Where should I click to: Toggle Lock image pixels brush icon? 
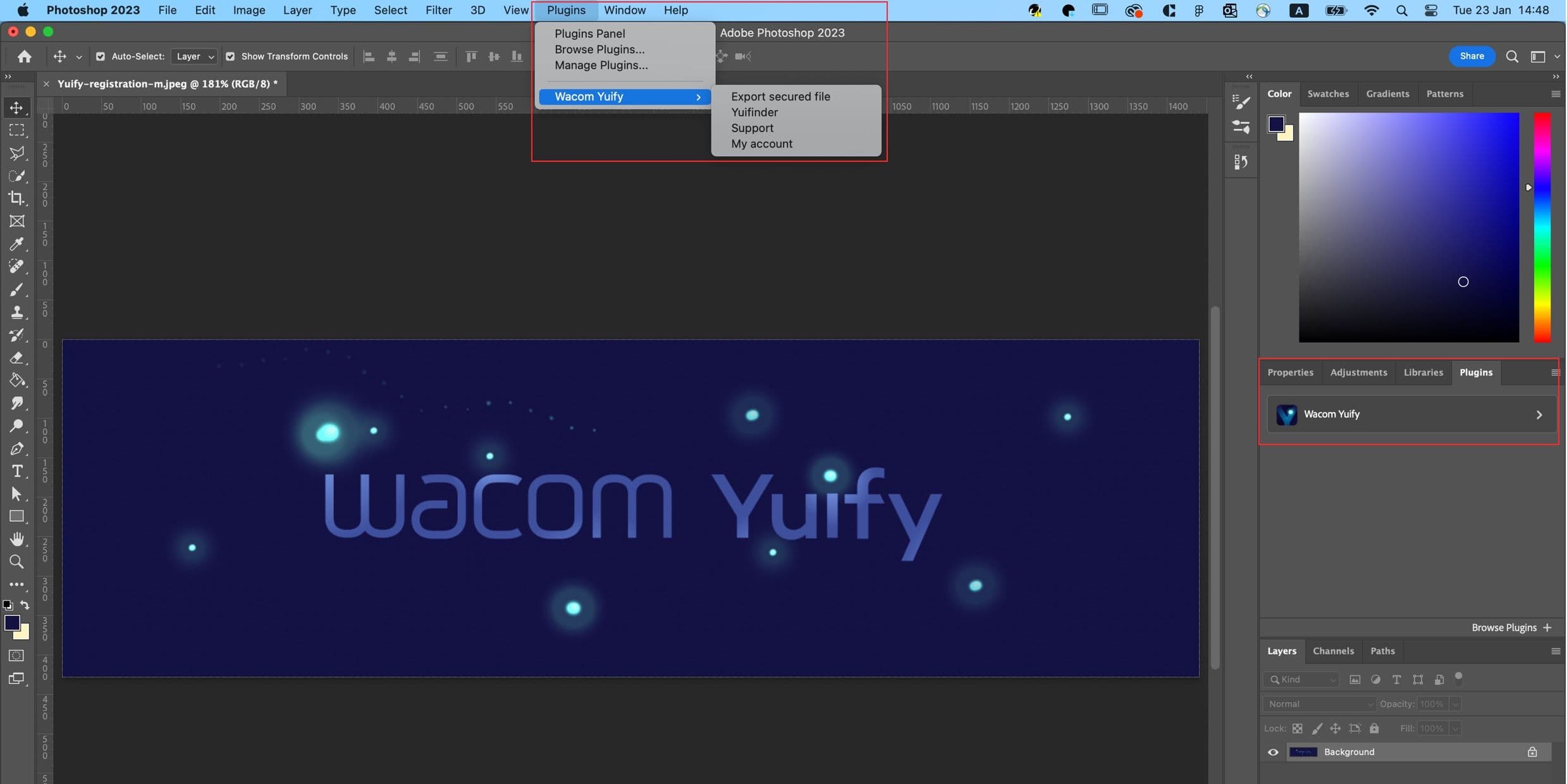click(x=1317, y=728)
